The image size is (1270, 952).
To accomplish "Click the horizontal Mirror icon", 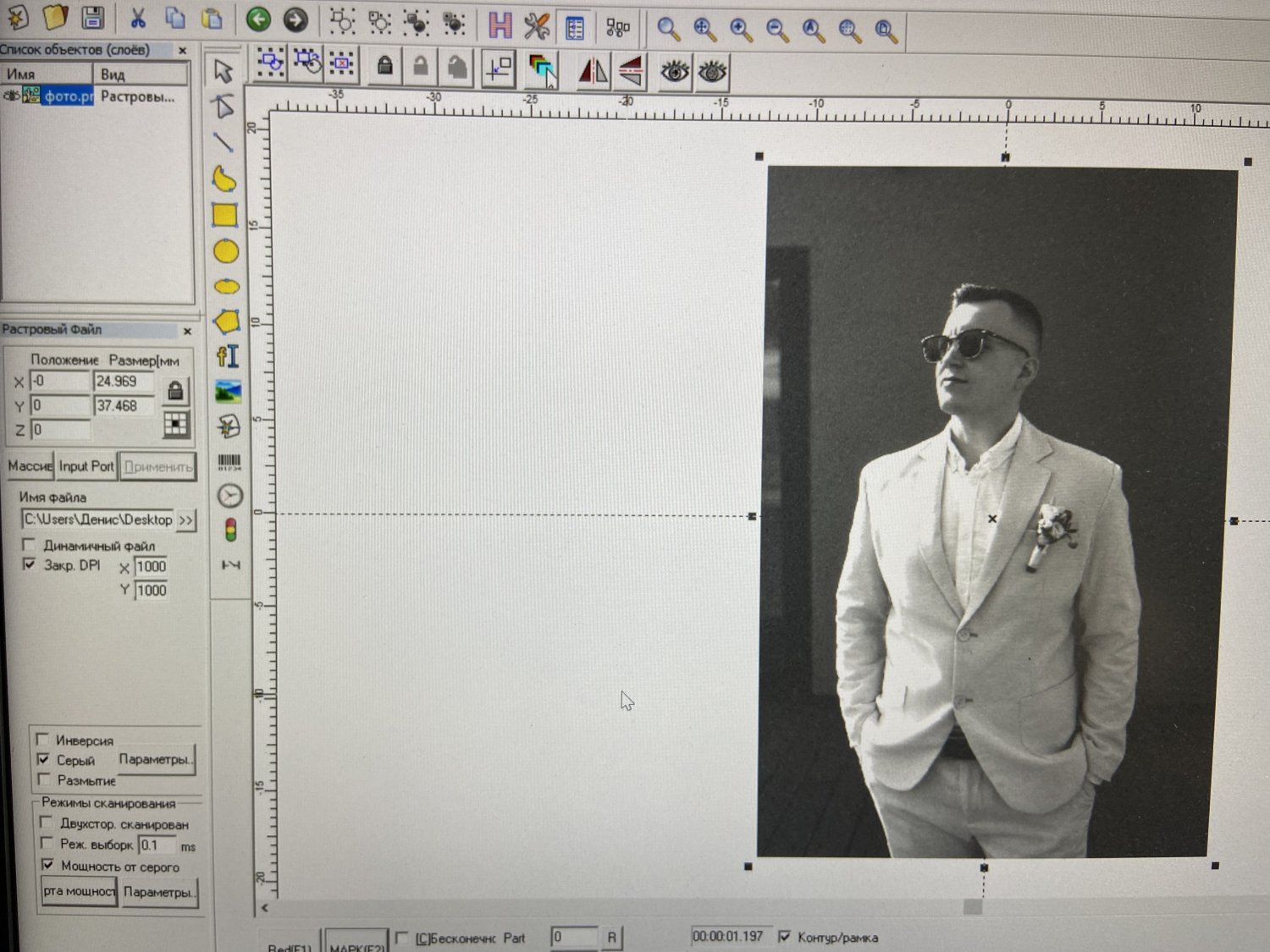I will tap(593, 71).
